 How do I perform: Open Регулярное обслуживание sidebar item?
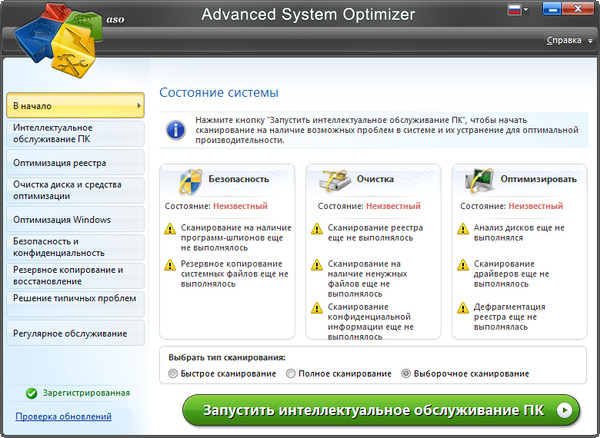(73, 332)
